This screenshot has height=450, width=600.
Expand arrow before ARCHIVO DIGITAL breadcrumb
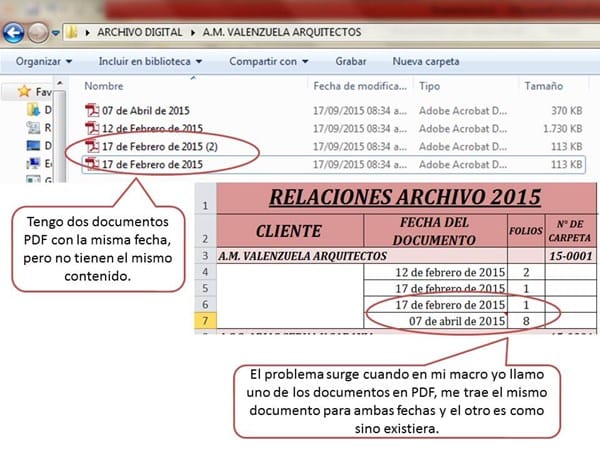pyautogui.click(x=88, y=33)
